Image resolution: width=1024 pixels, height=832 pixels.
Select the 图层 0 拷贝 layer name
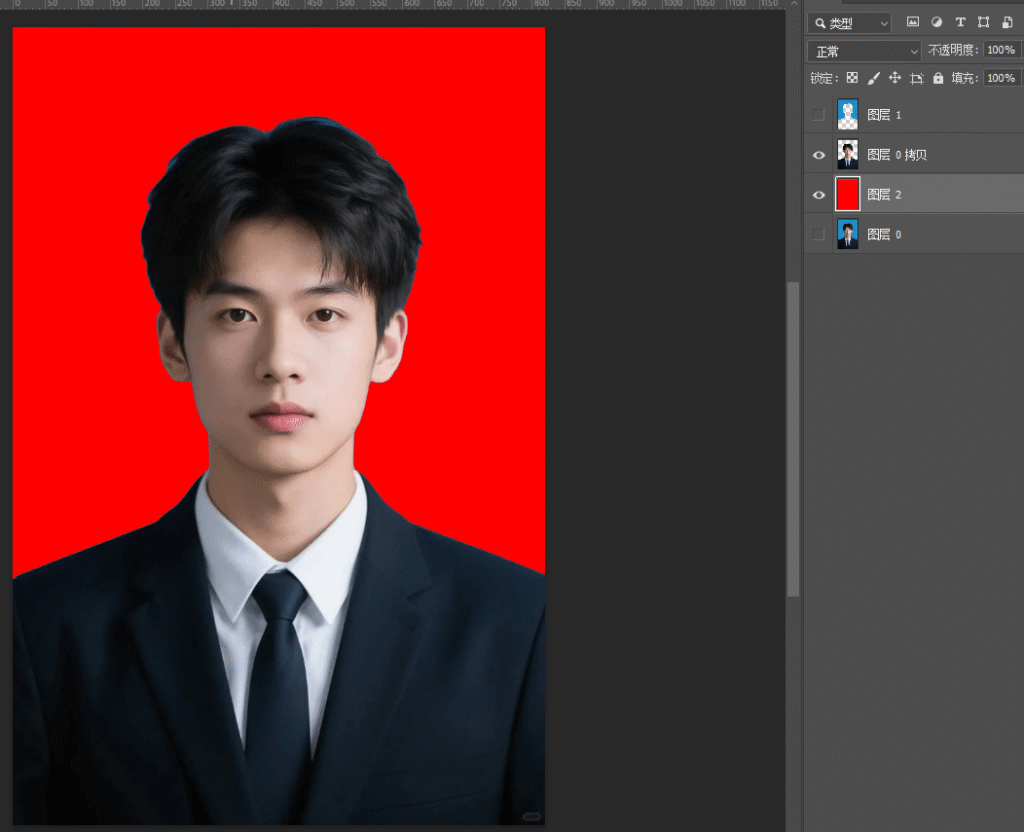click(897, 155)
